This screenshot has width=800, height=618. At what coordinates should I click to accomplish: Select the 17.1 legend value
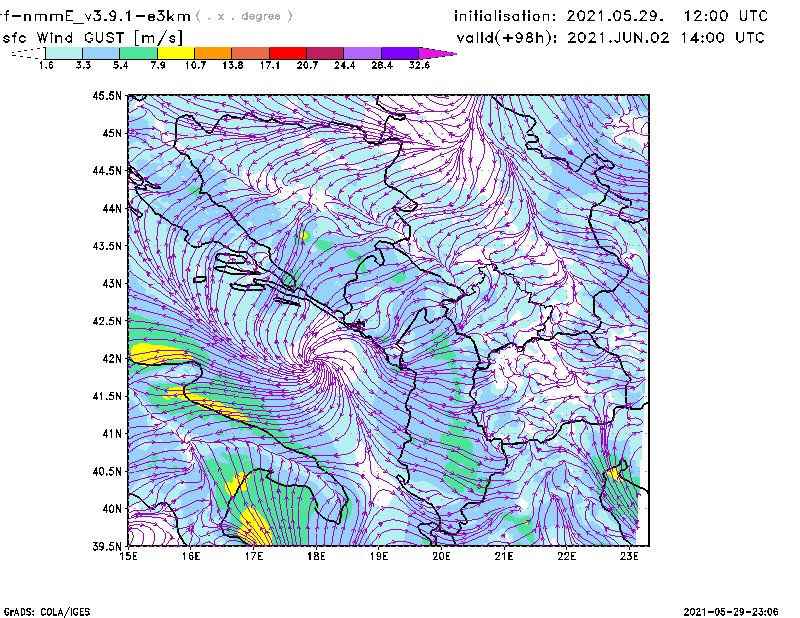tap(270, 65)
